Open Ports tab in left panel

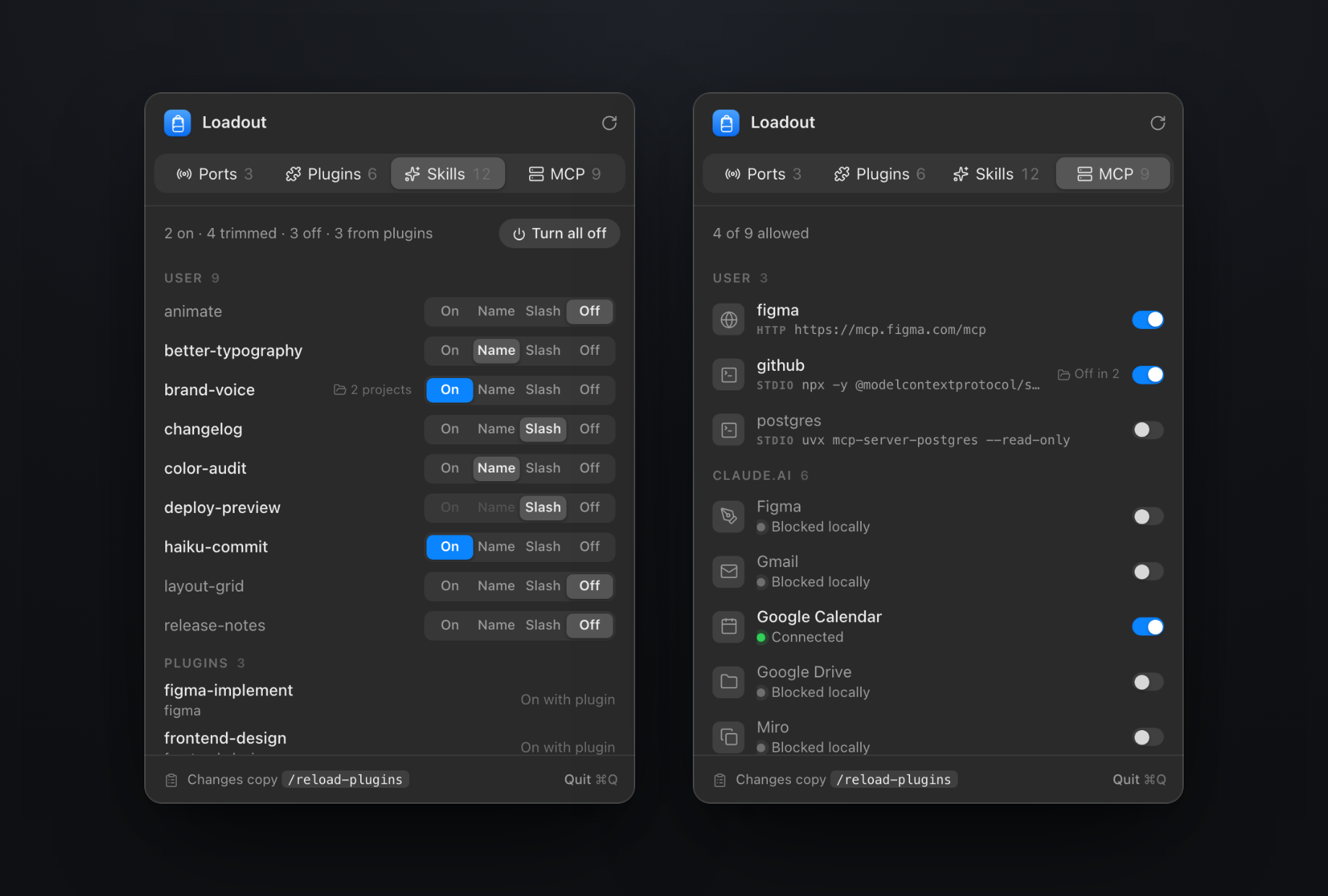pyautogui.click(x=214, y=174)
